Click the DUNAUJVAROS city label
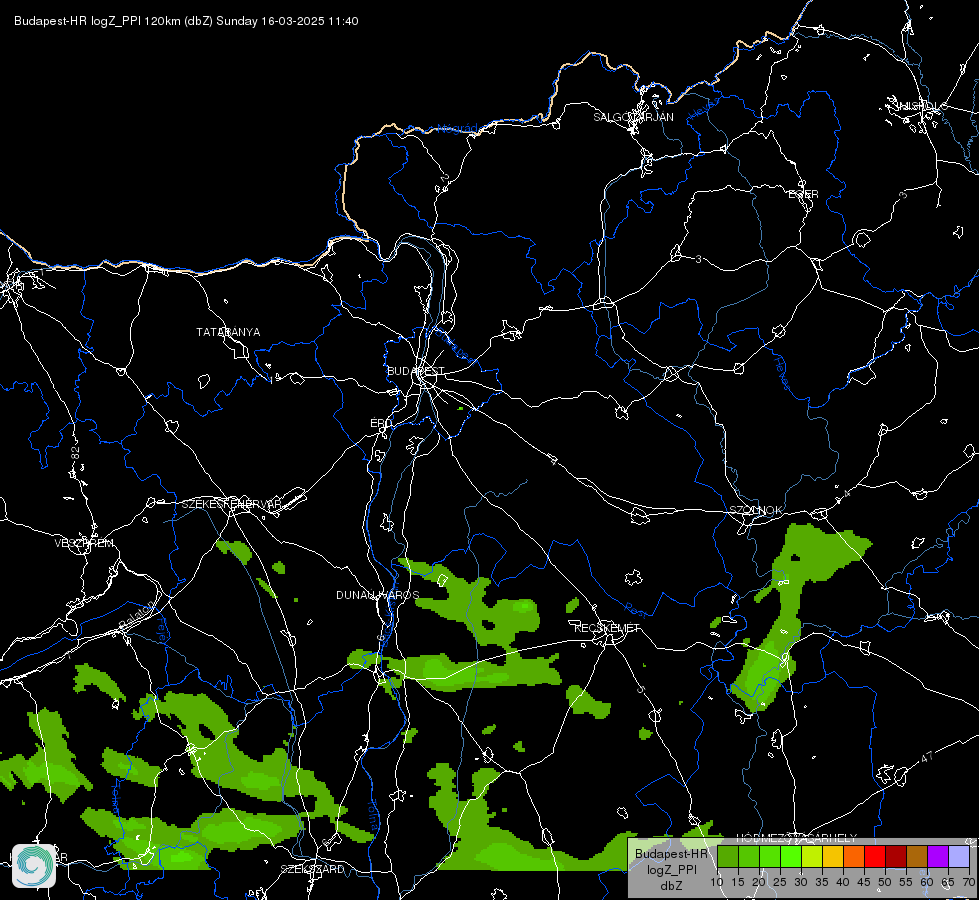 coord(378,595)
